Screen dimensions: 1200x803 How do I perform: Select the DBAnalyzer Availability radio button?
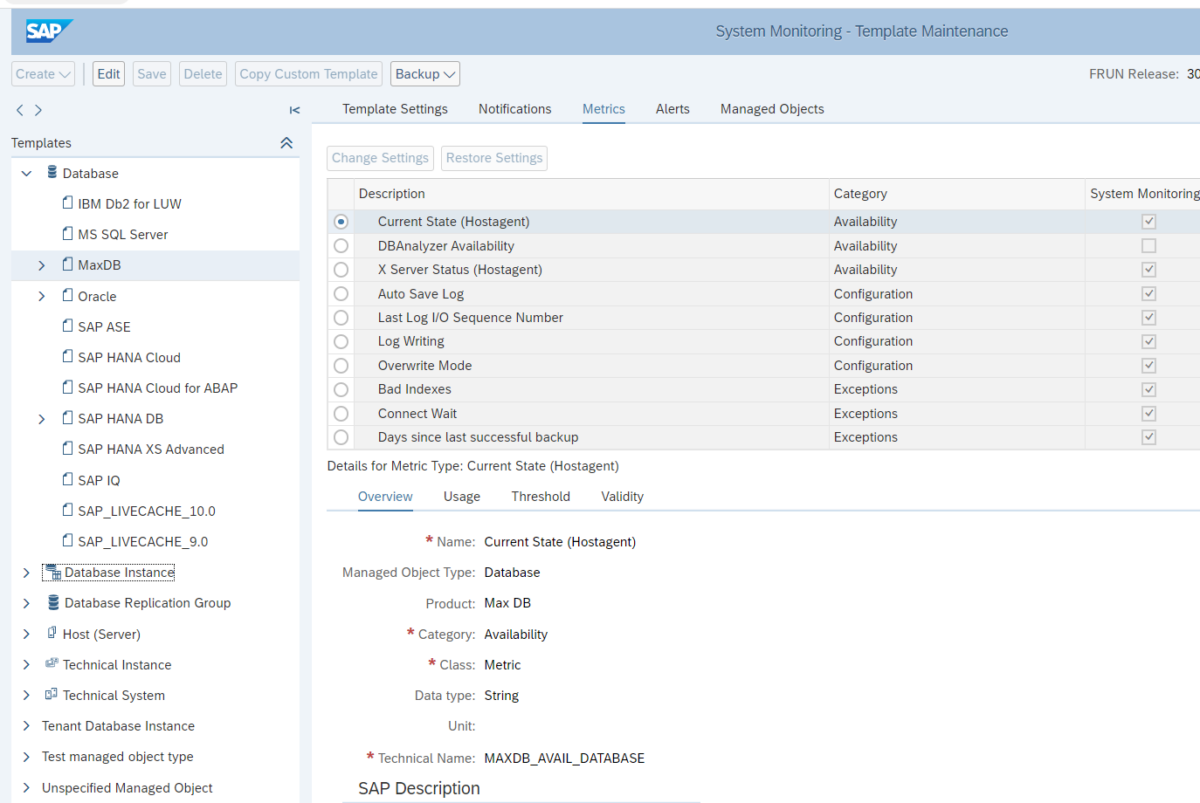pos(341,245)
